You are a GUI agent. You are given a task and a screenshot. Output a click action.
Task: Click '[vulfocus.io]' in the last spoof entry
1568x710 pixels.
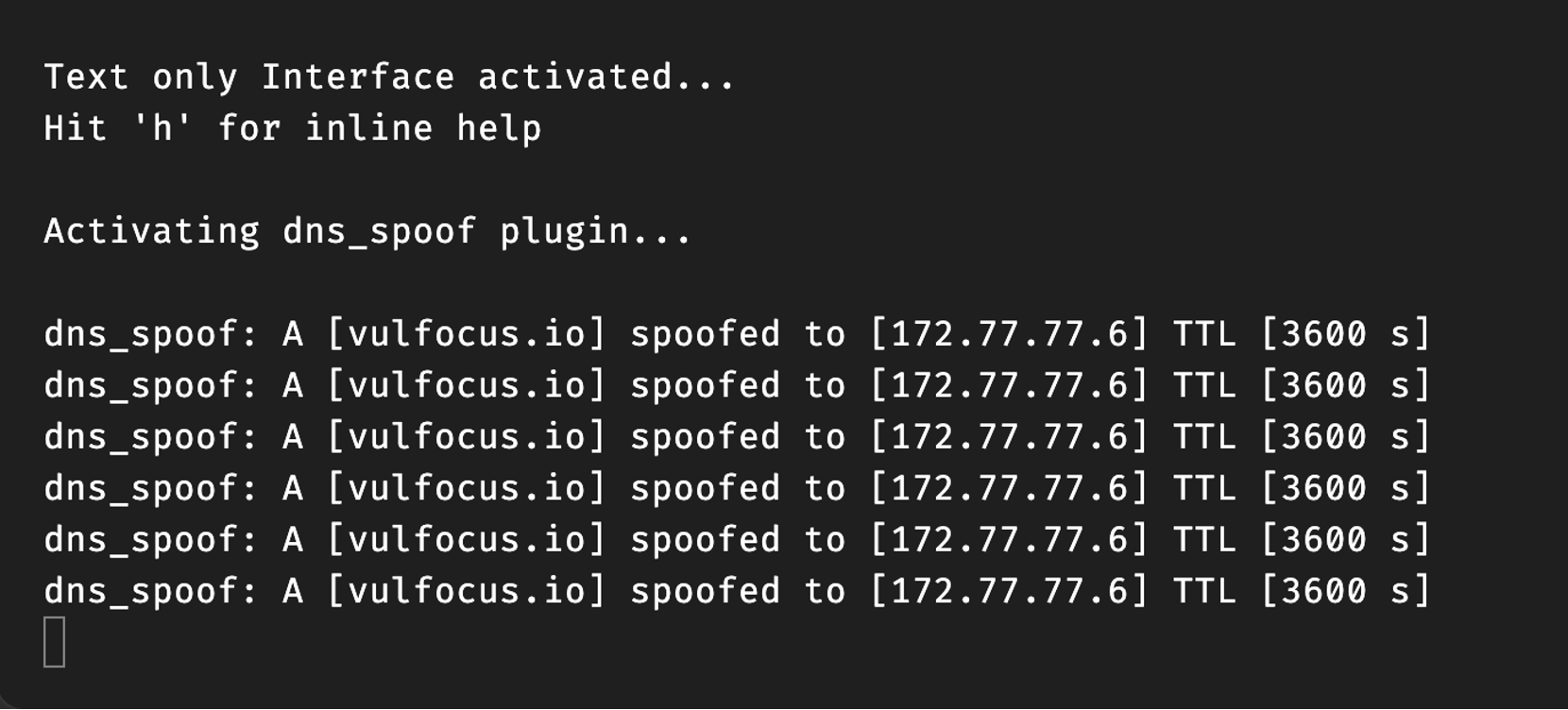click(x=466, y=591)
